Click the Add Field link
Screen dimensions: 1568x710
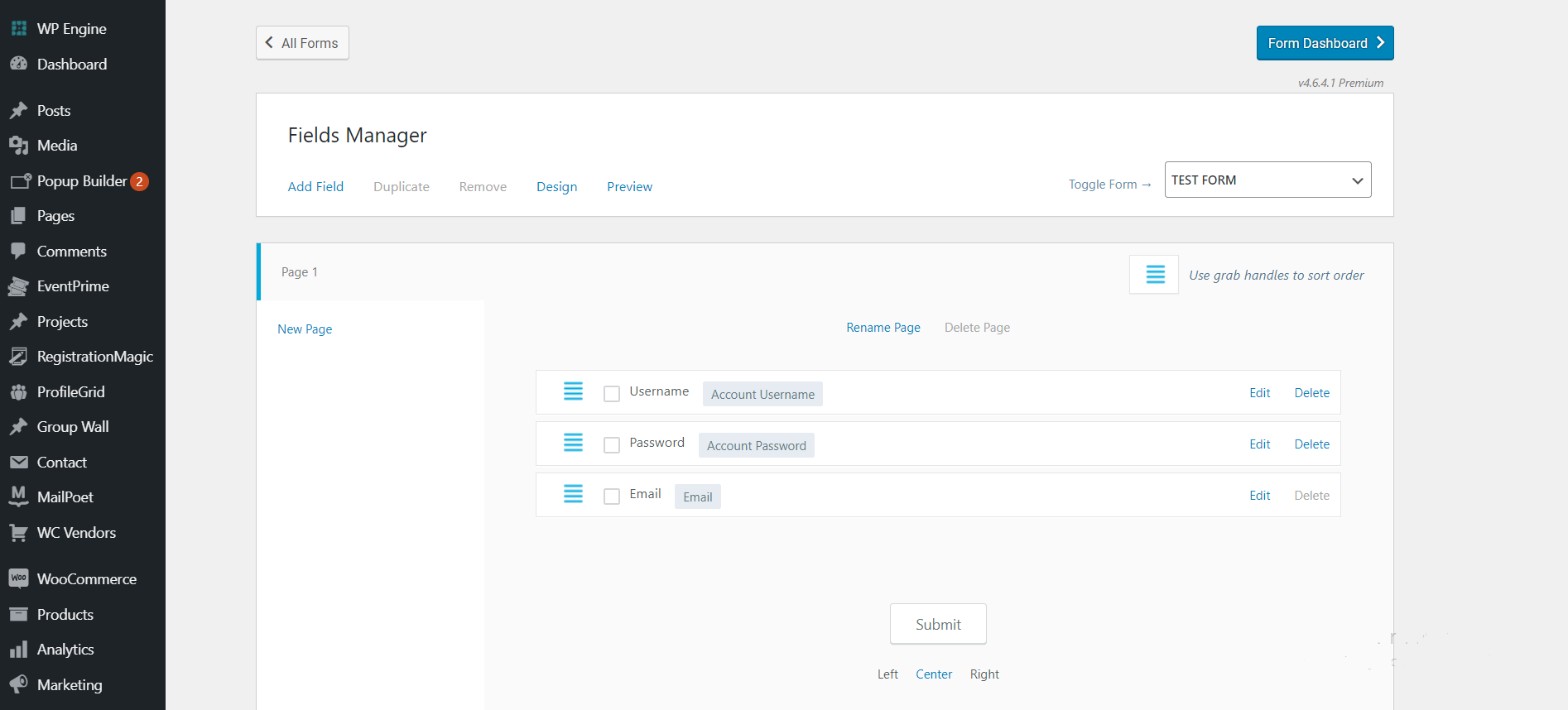point(315,187)
